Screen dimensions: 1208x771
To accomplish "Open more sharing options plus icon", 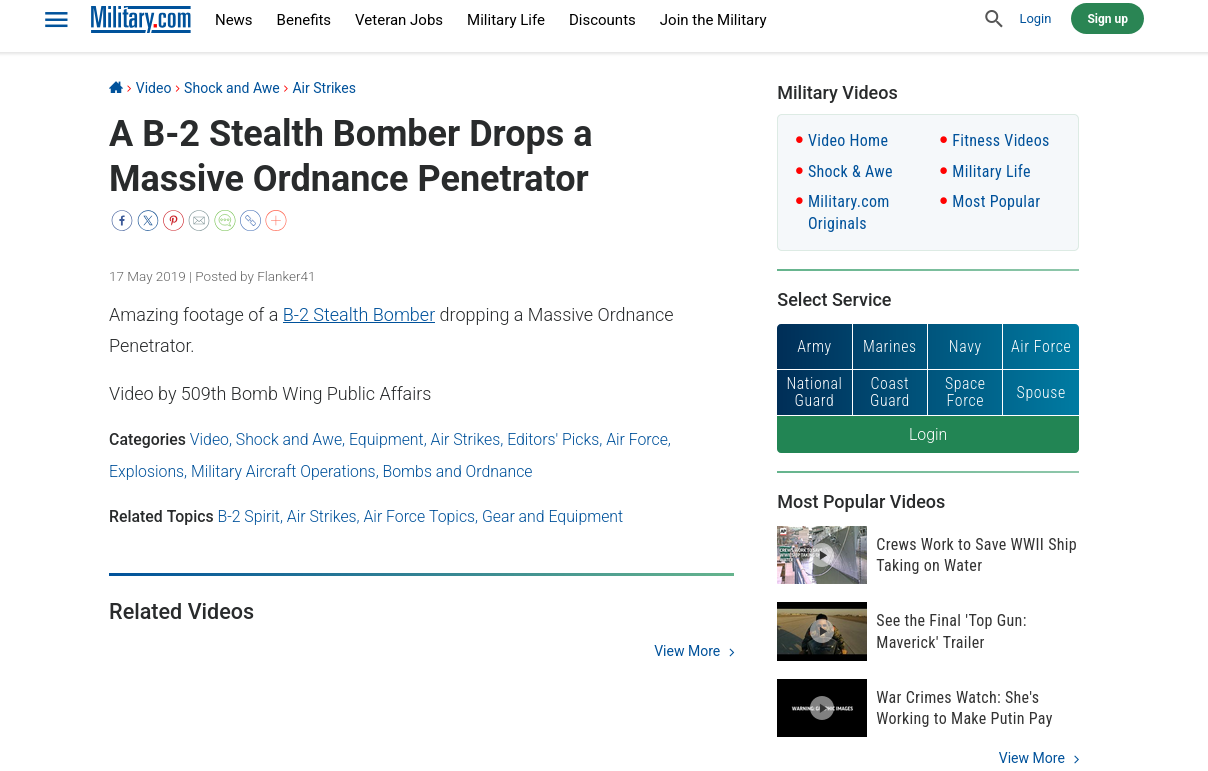I will 276,221.
